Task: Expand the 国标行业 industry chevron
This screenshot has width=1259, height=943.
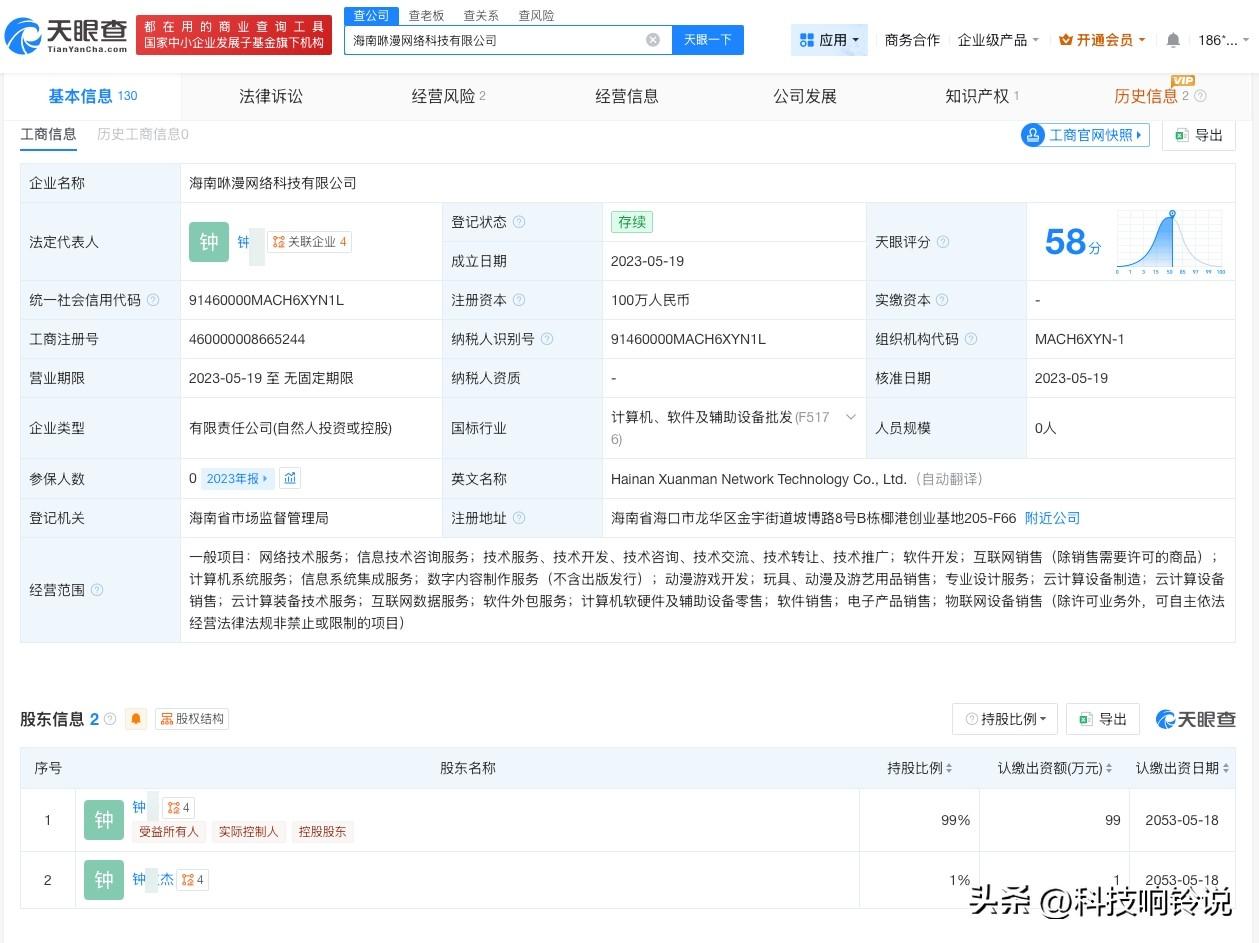Action: (x=851, y=417)
